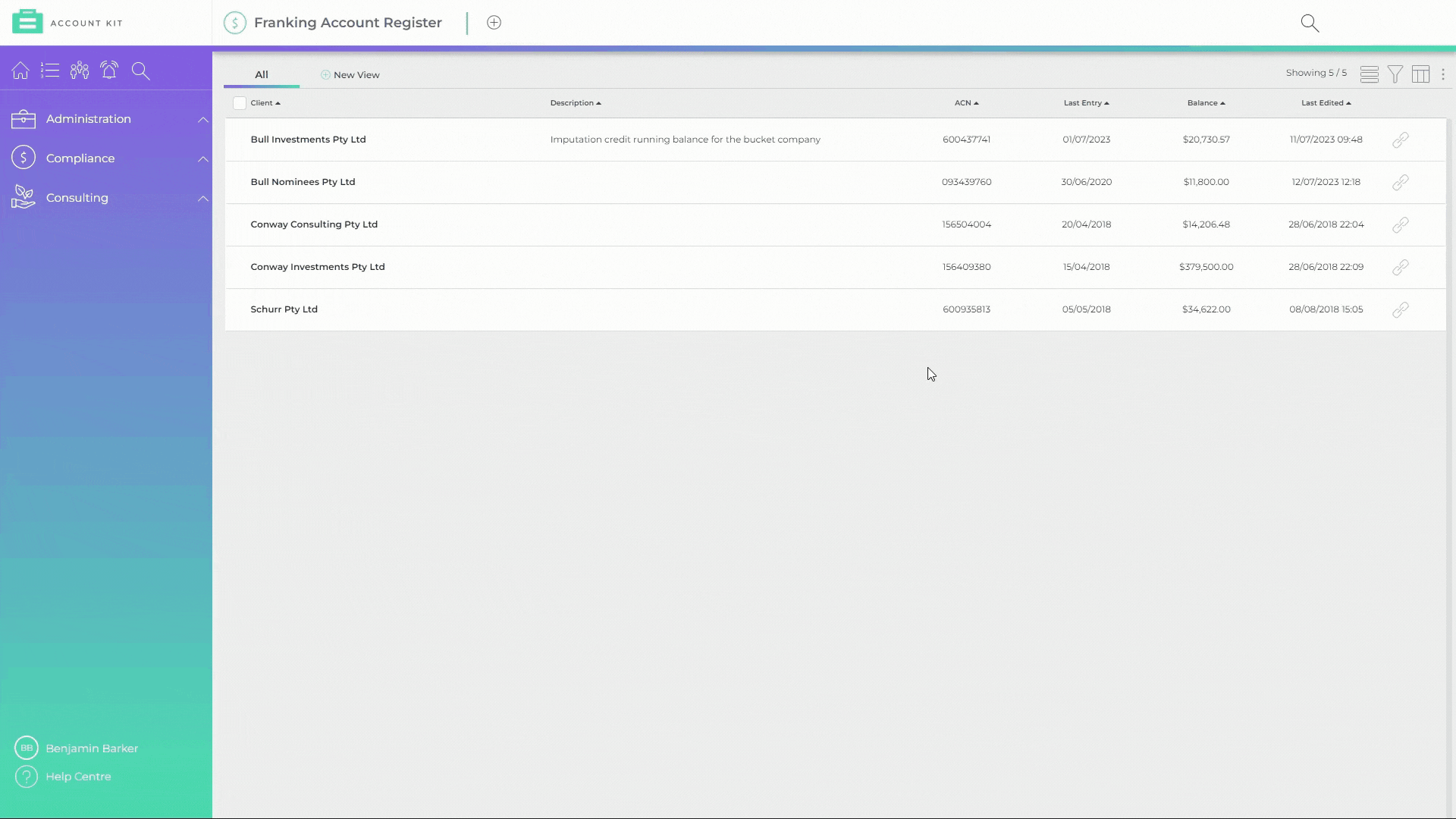
Task: Open Help Centre link
Action: click(x=78, y=777)
